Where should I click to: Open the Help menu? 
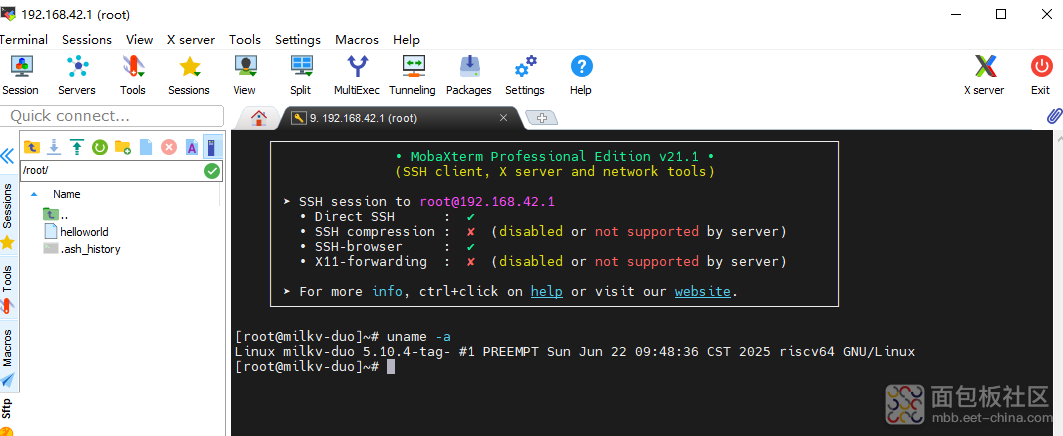[x=406, y=39]
